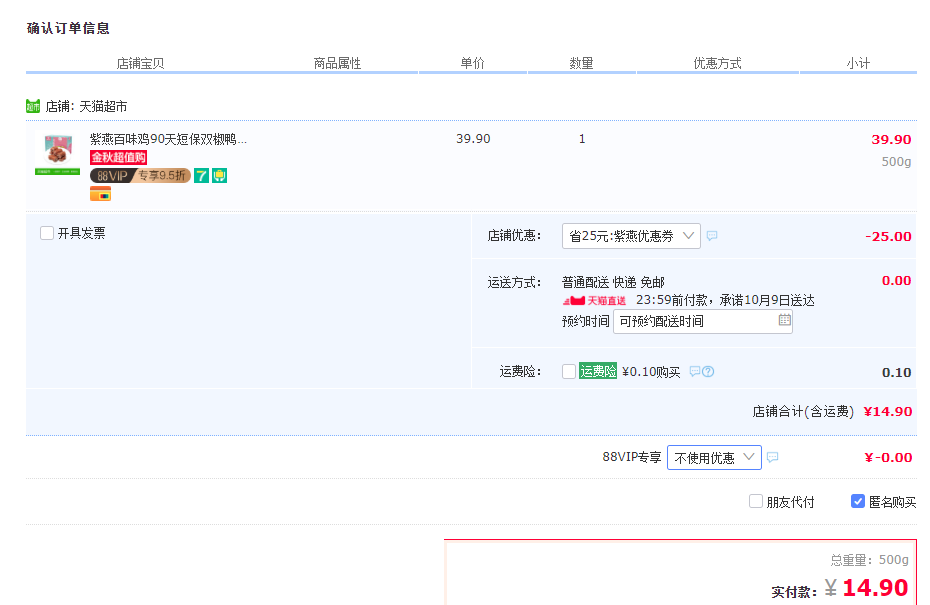Viewport: 930px width, 605px height.
Task: Click the green shield guarantee icon
Action: (219, 176)
